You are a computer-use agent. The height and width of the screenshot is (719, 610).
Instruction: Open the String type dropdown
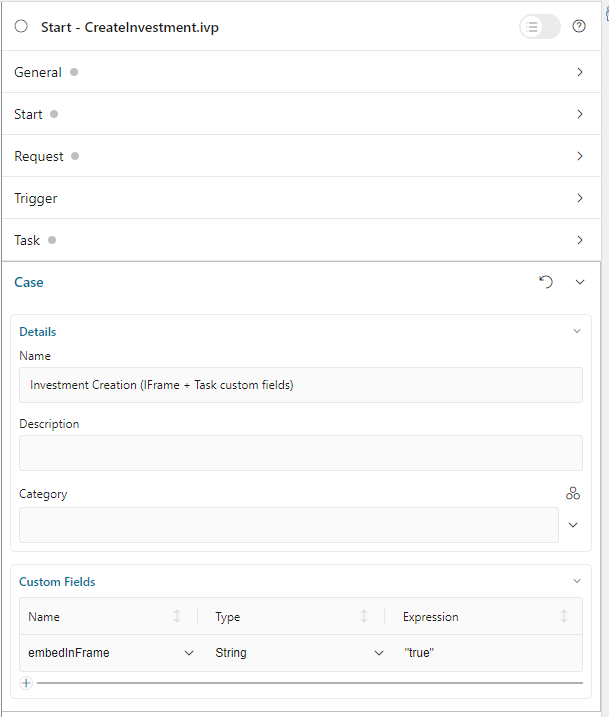coord(379,653)
